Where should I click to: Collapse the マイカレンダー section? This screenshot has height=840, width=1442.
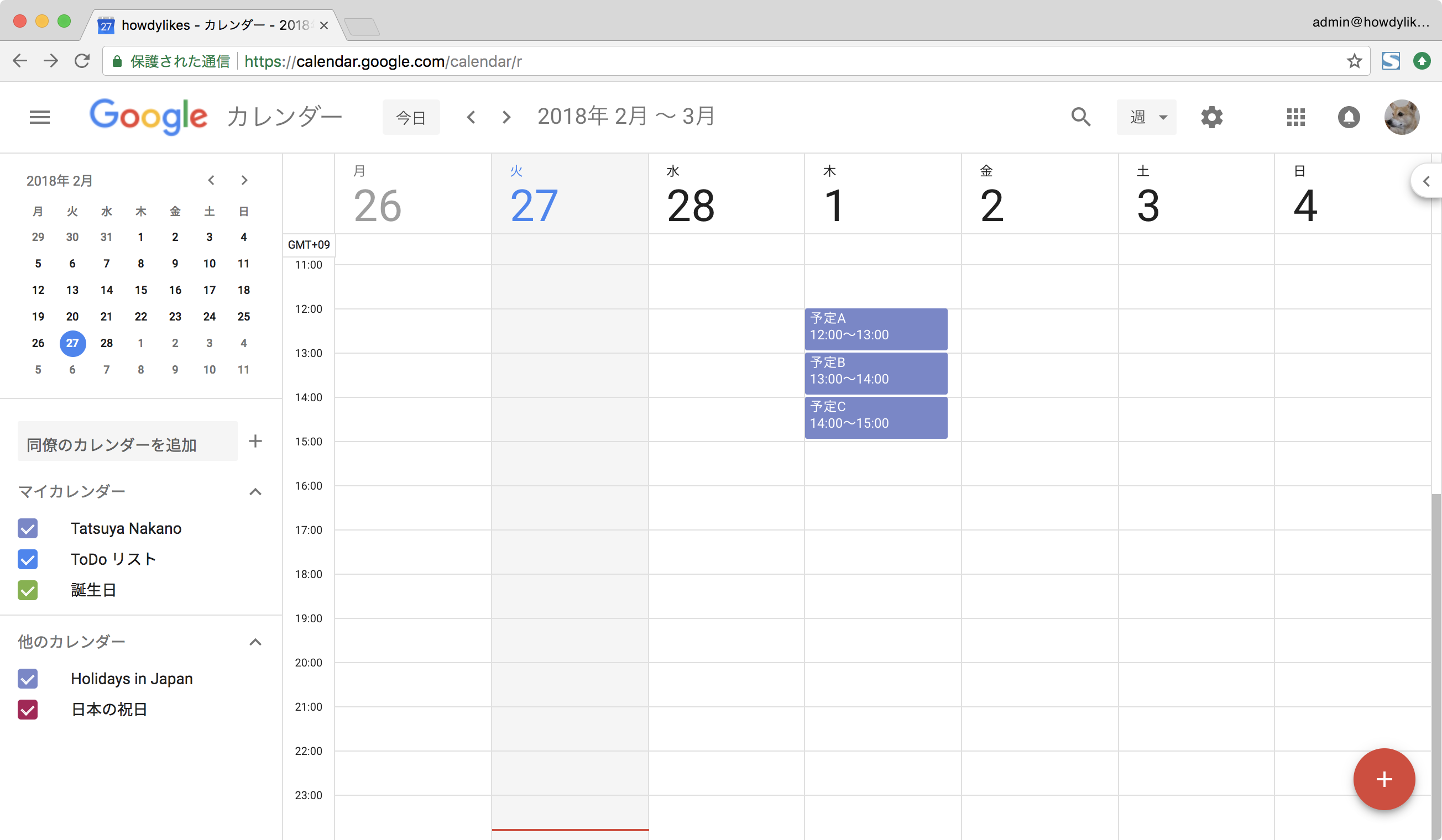pyautogui.click(x=255, y=492)
